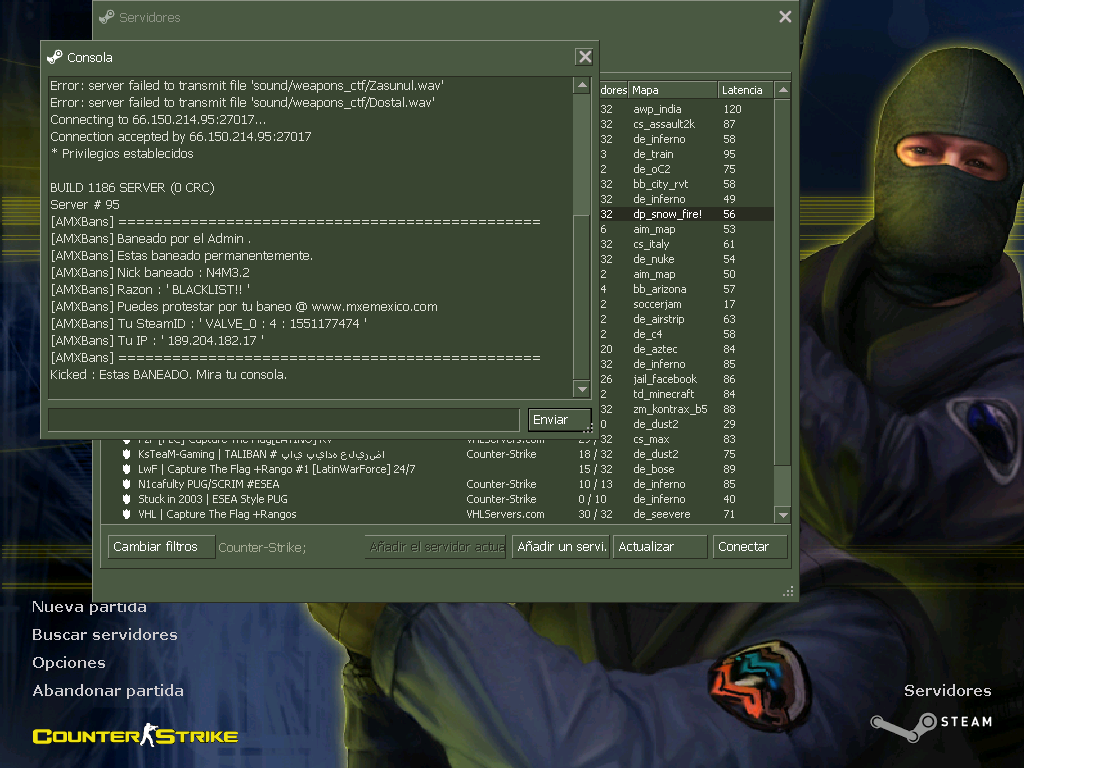Click the bb_arizona map row

[x=687, y=289]
